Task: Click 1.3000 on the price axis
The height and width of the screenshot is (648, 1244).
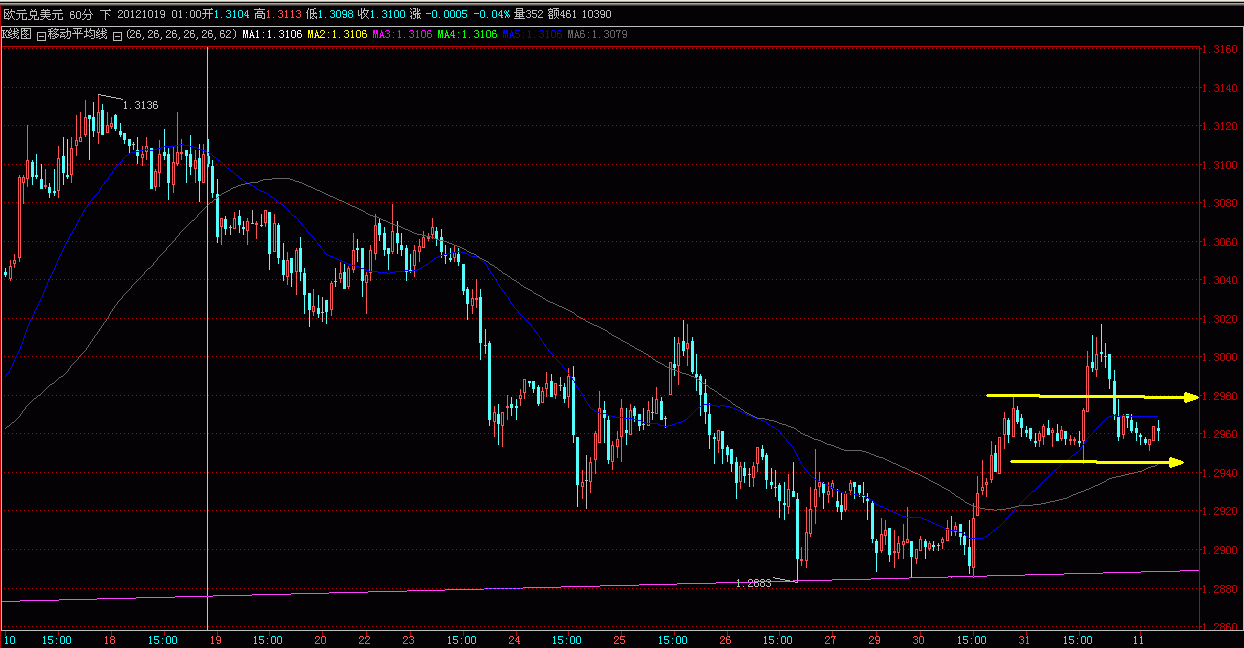Action: click(x=1221, y=357)
